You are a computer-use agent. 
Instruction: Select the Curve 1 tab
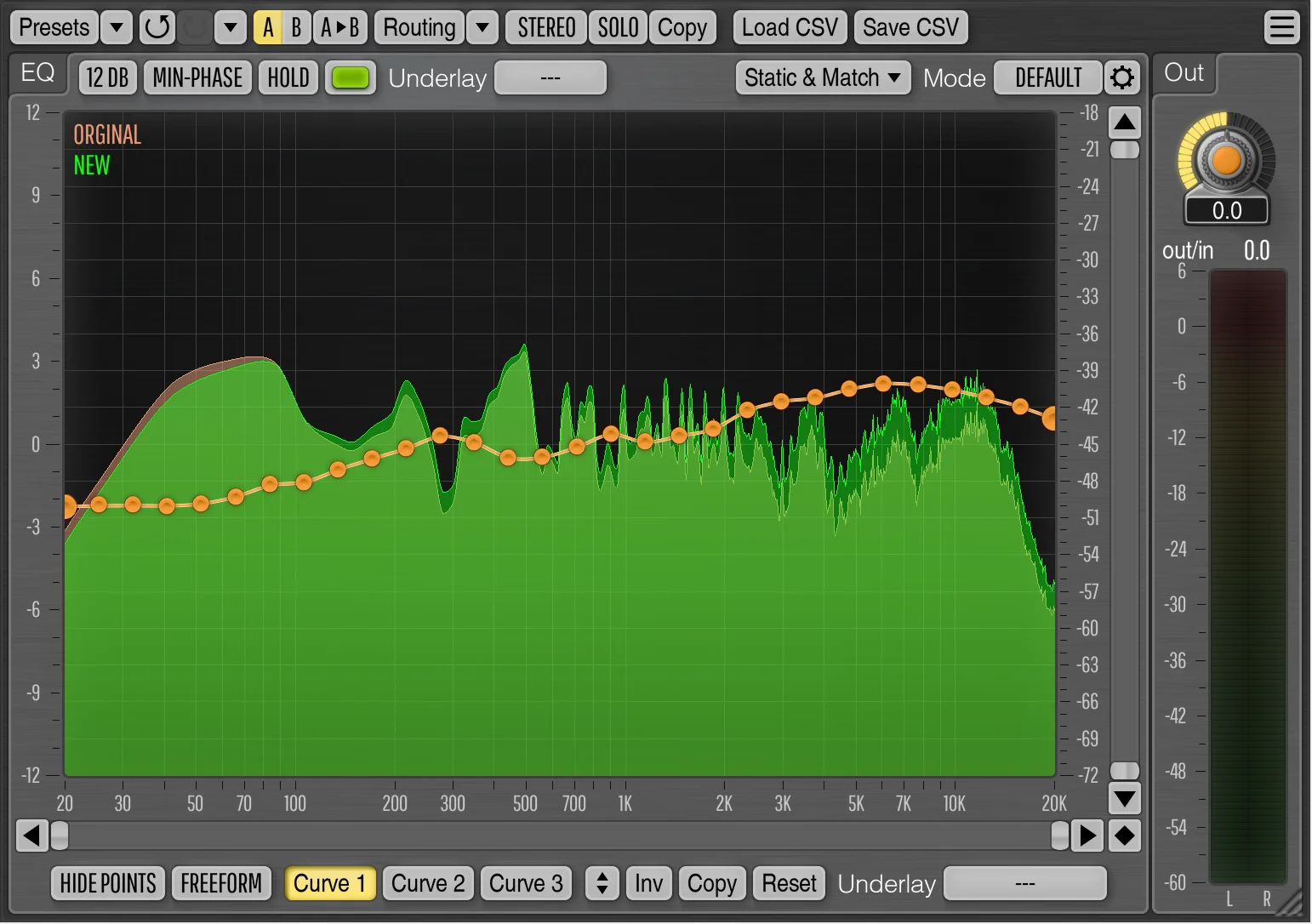330,883
